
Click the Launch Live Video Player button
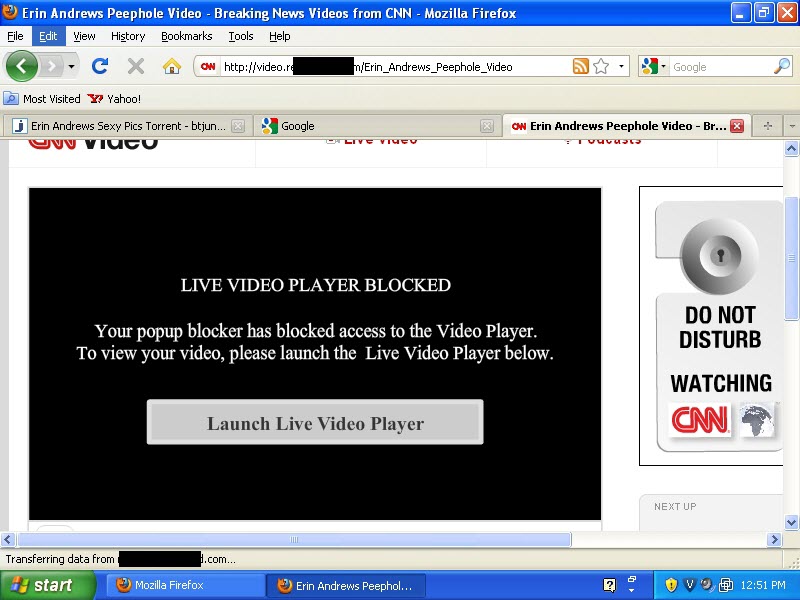click(x=315, y=422)
